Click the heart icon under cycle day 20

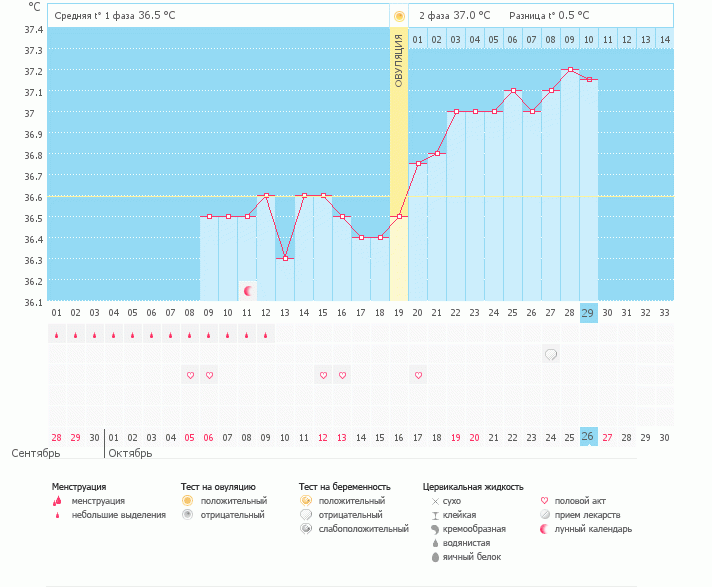418,375
